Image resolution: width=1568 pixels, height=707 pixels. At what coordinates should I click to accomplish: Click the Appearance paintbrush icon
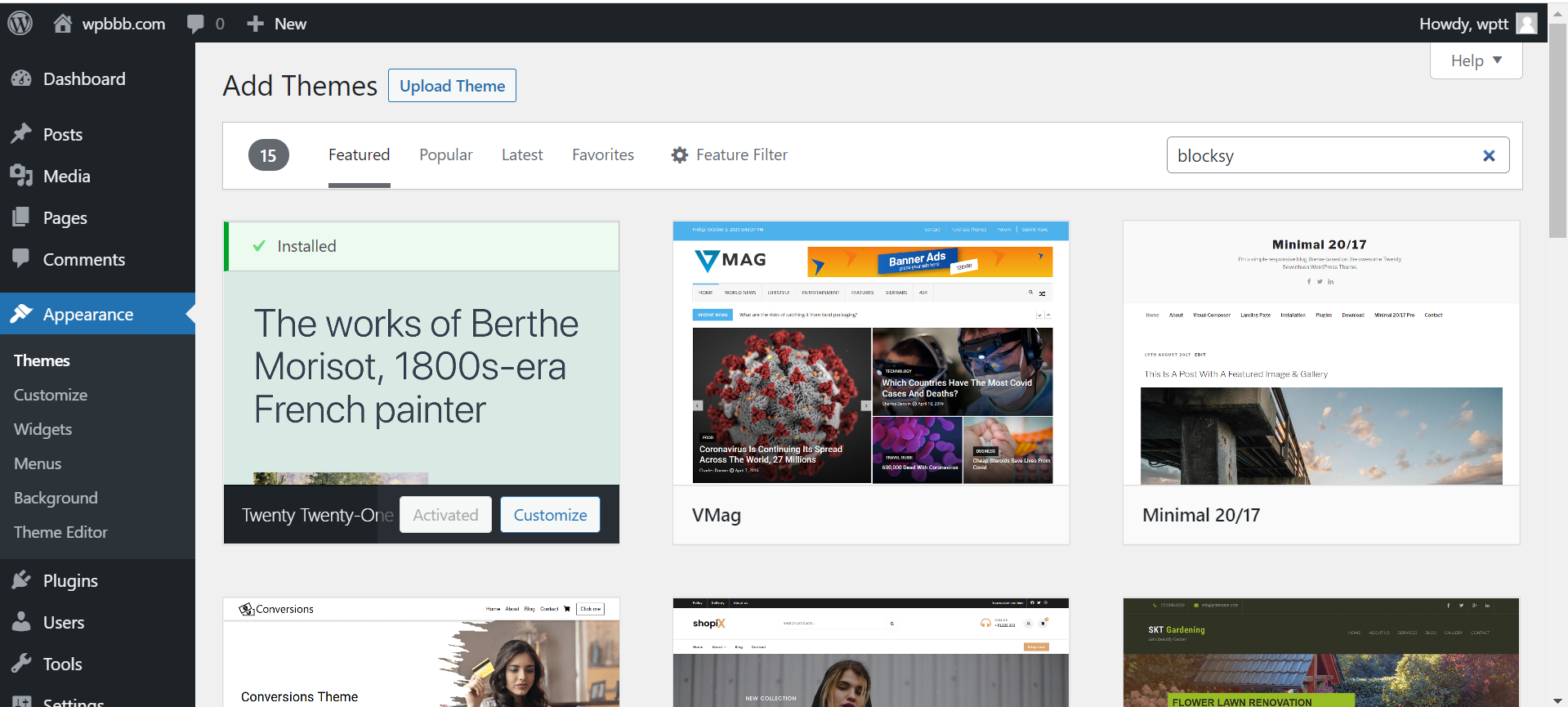click(x=21, y=314)
